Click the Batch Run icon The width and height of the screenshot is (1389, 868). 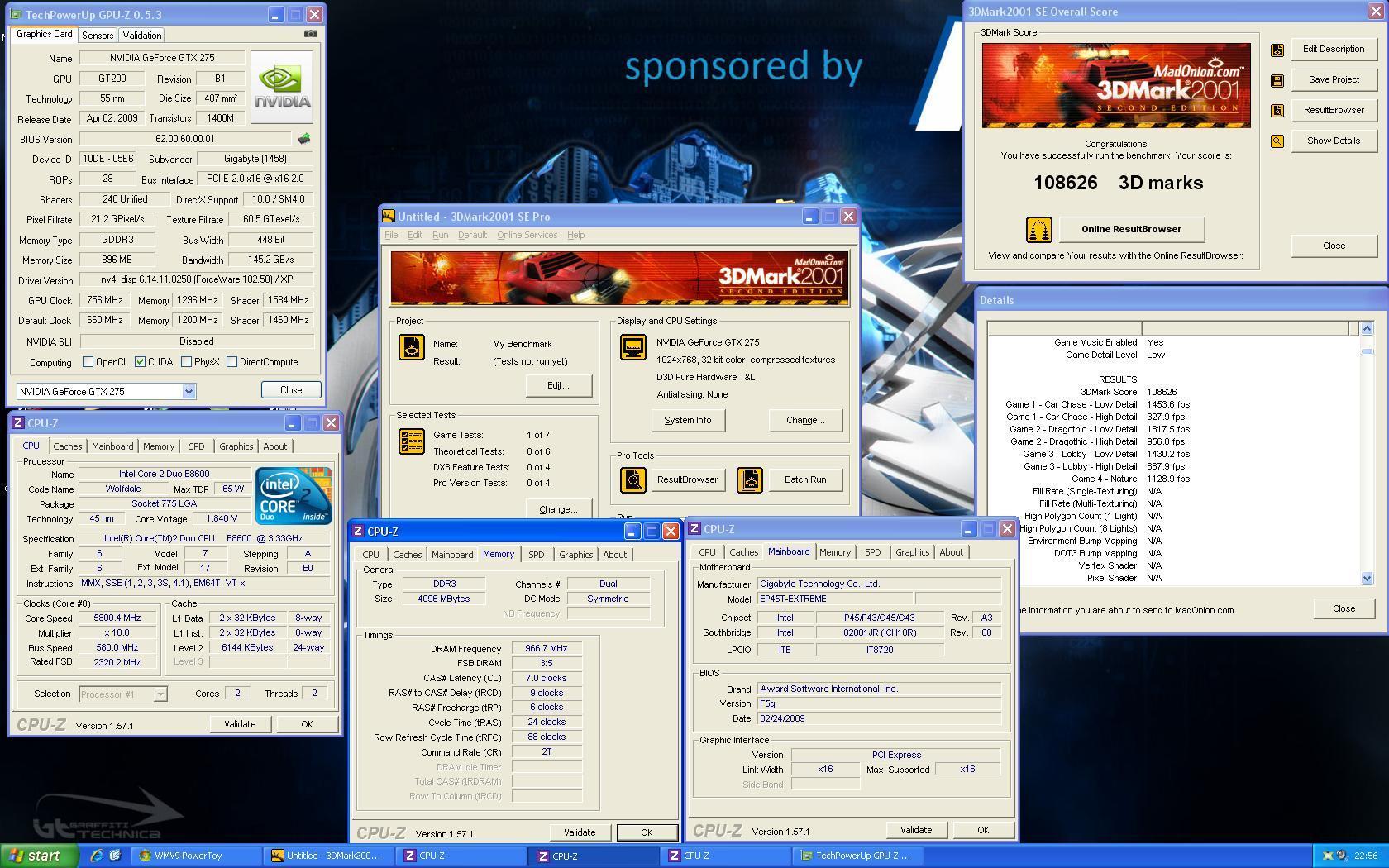(x=750, y=479)
